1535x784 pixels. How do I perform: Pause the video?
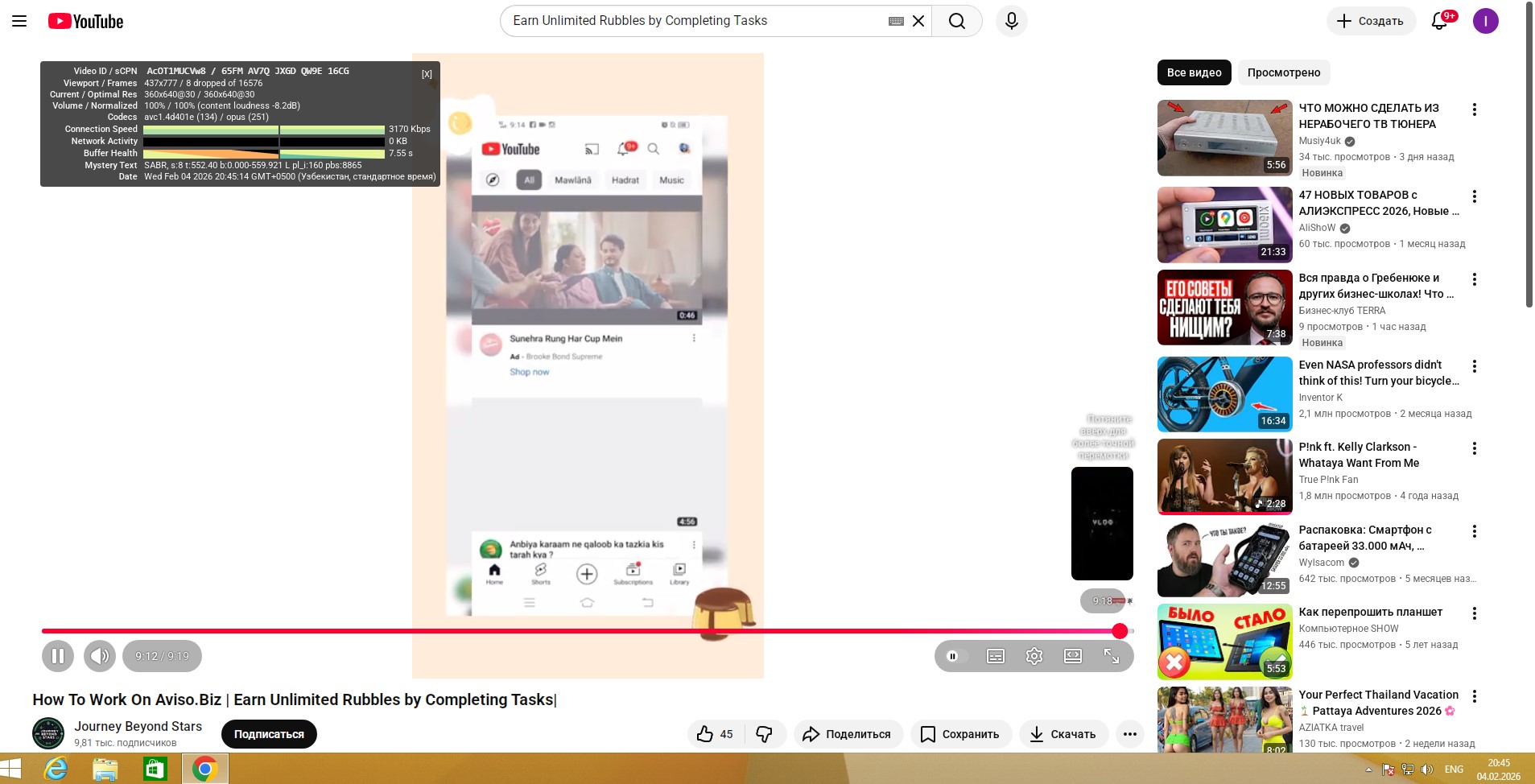(x=58, y=656)
